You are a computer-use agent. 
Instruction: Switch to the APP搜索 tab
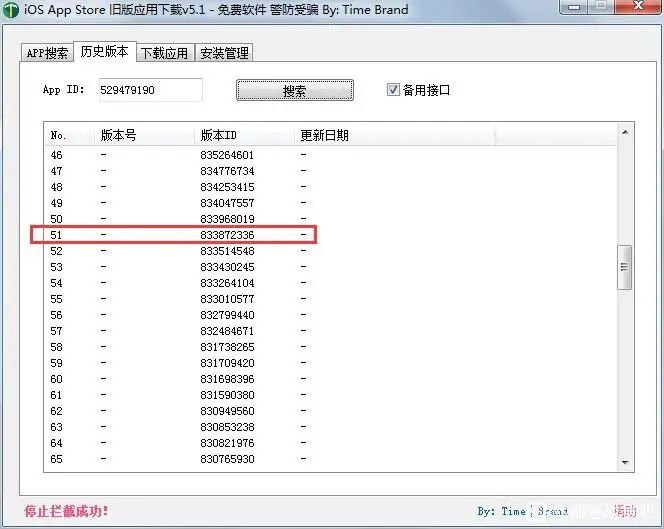[x=48, y=53]
